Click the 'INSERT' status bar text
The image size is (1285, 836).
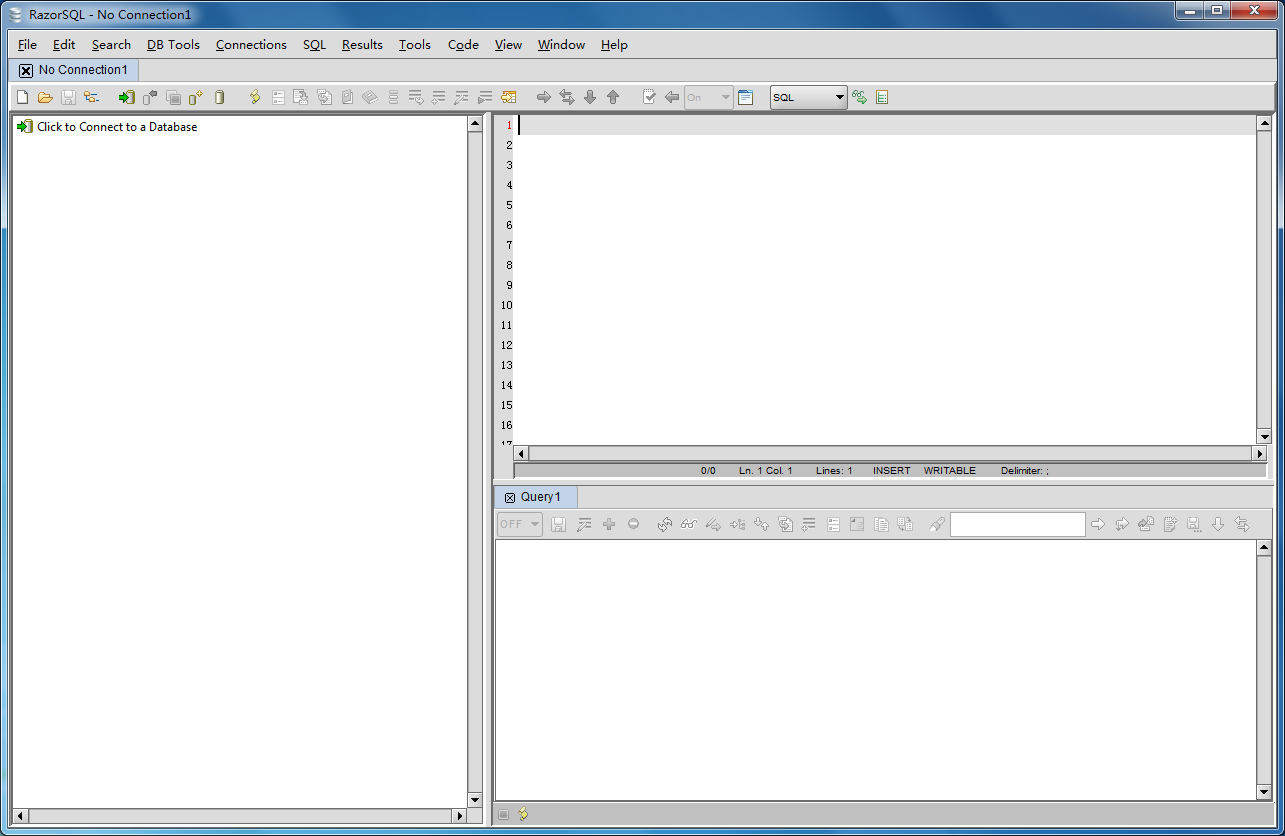892,470
